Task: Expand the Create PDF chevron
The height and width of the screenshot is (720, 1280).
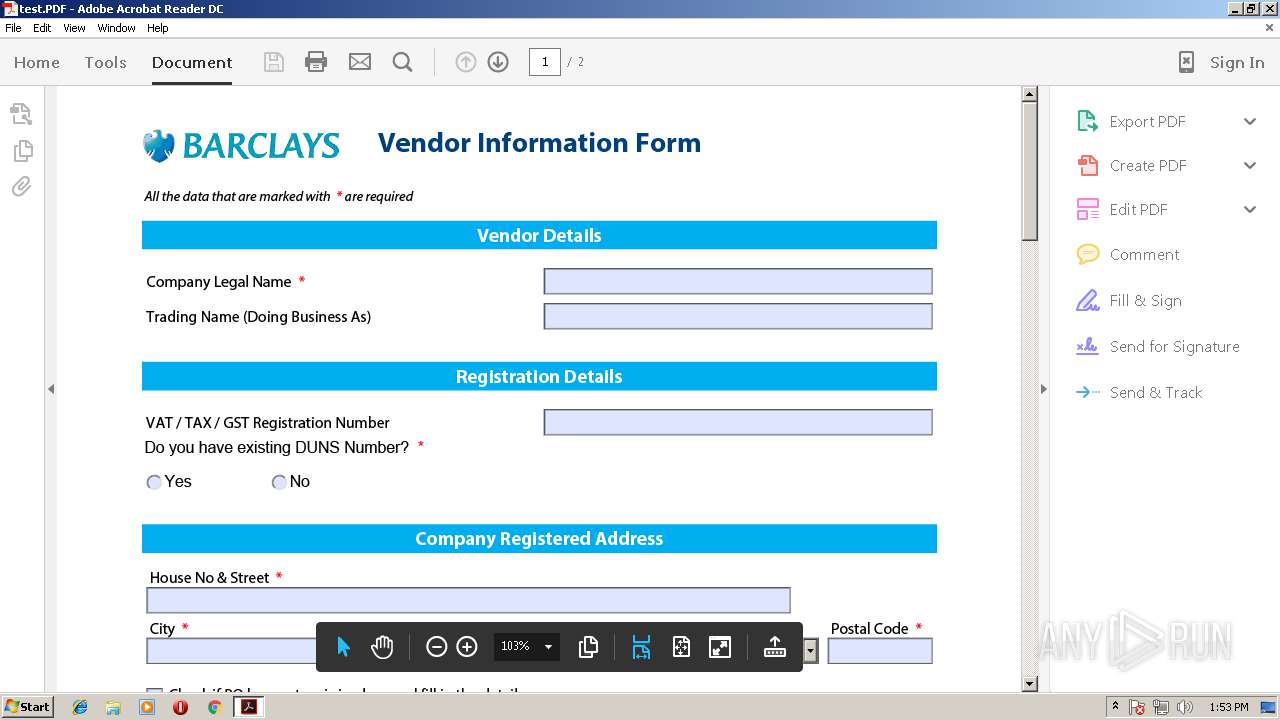Action: [x=1250, y=166]
